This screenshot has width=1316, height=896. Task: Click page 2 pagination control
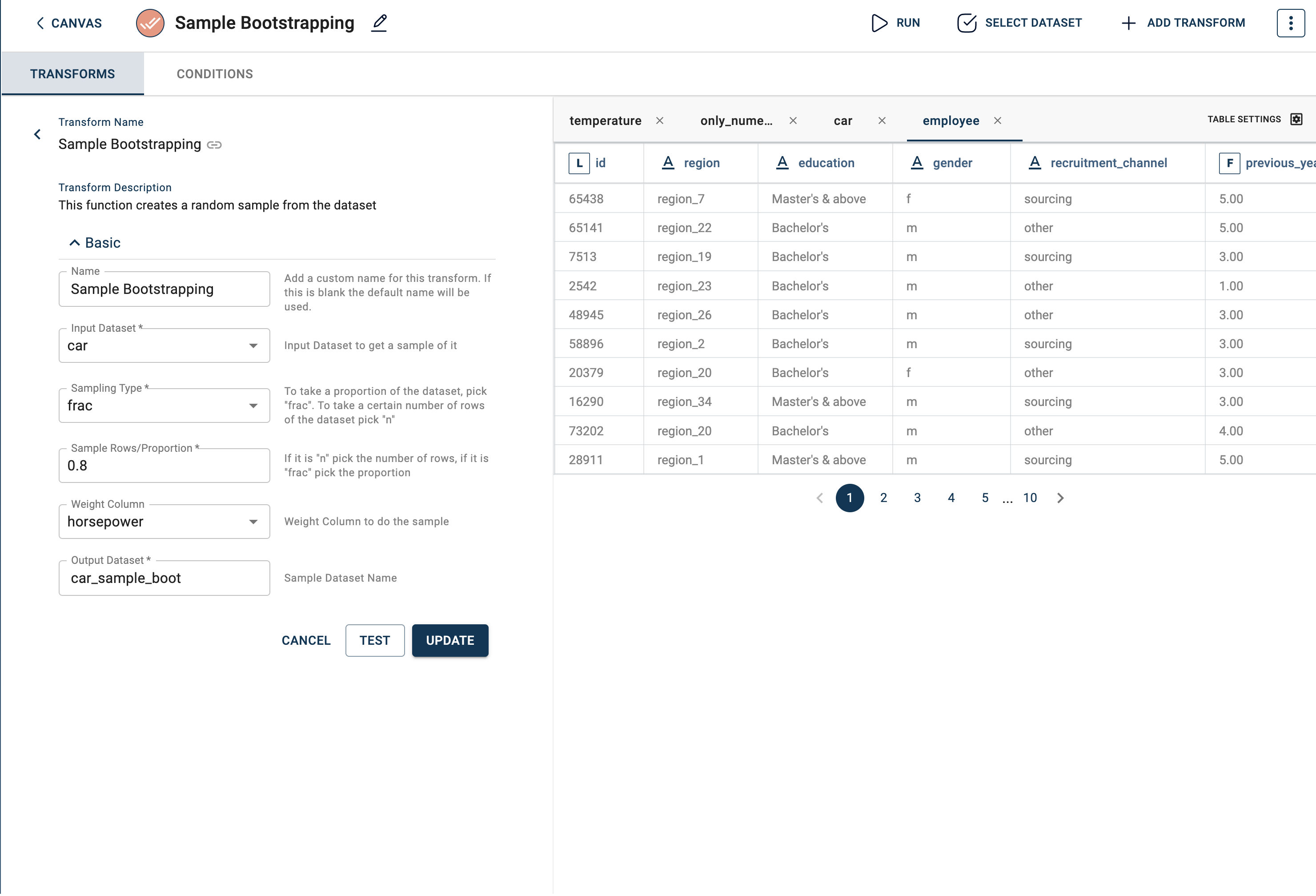pyautogui.click(x=884, y=498)
